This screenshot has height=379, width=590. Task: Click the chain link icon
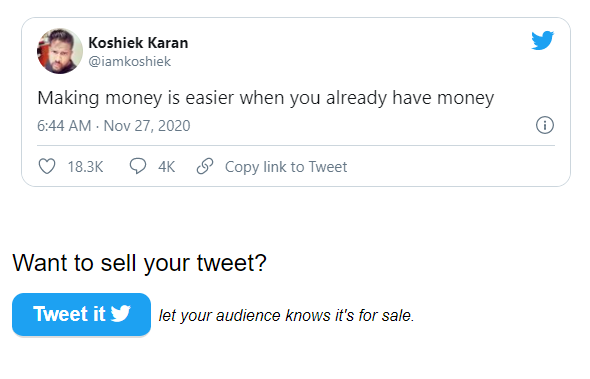pyautogui.click(x=205, y=166)
